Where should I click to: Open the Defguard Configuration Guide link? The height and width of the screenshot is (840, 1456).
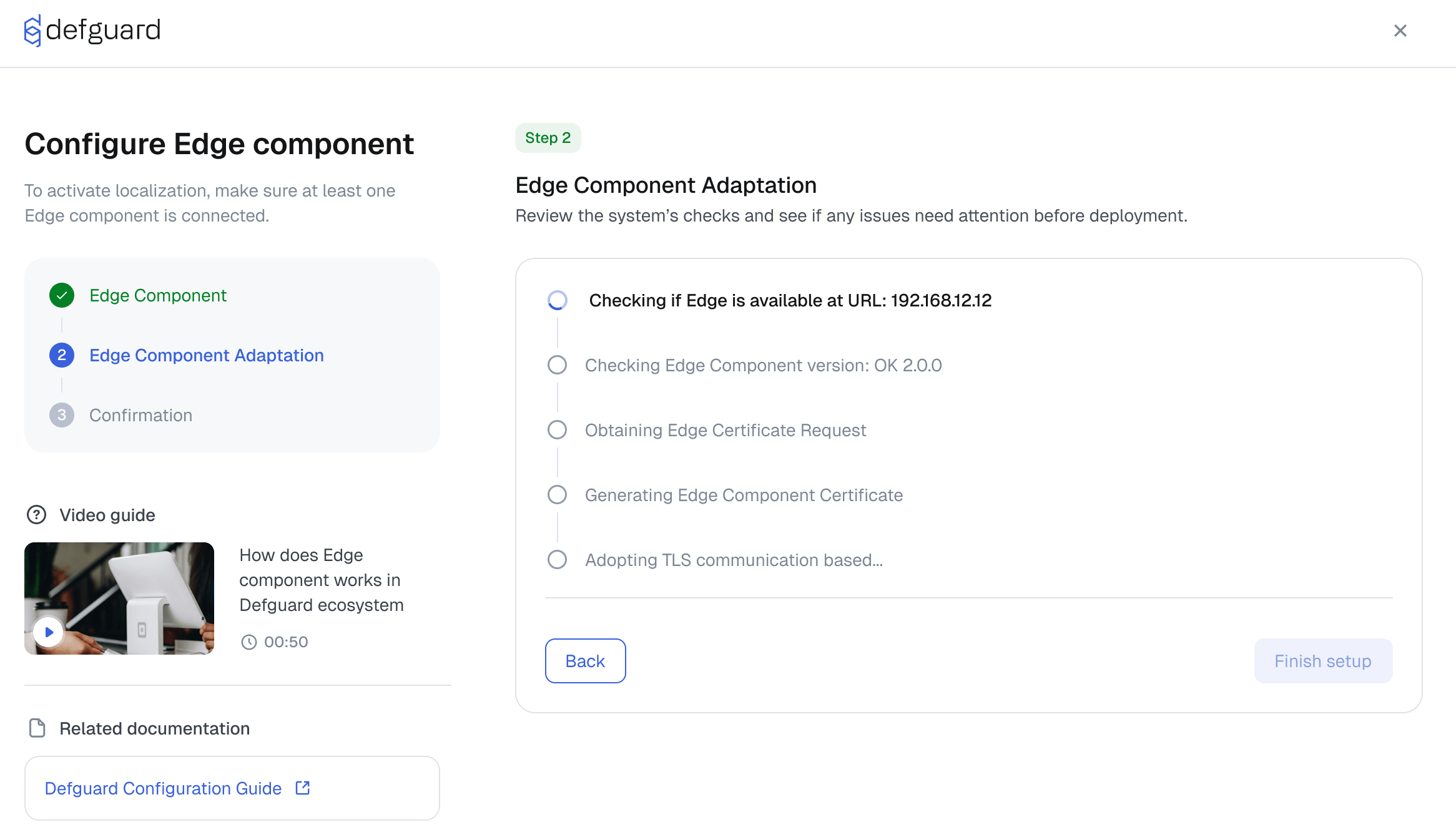(163, 788)
